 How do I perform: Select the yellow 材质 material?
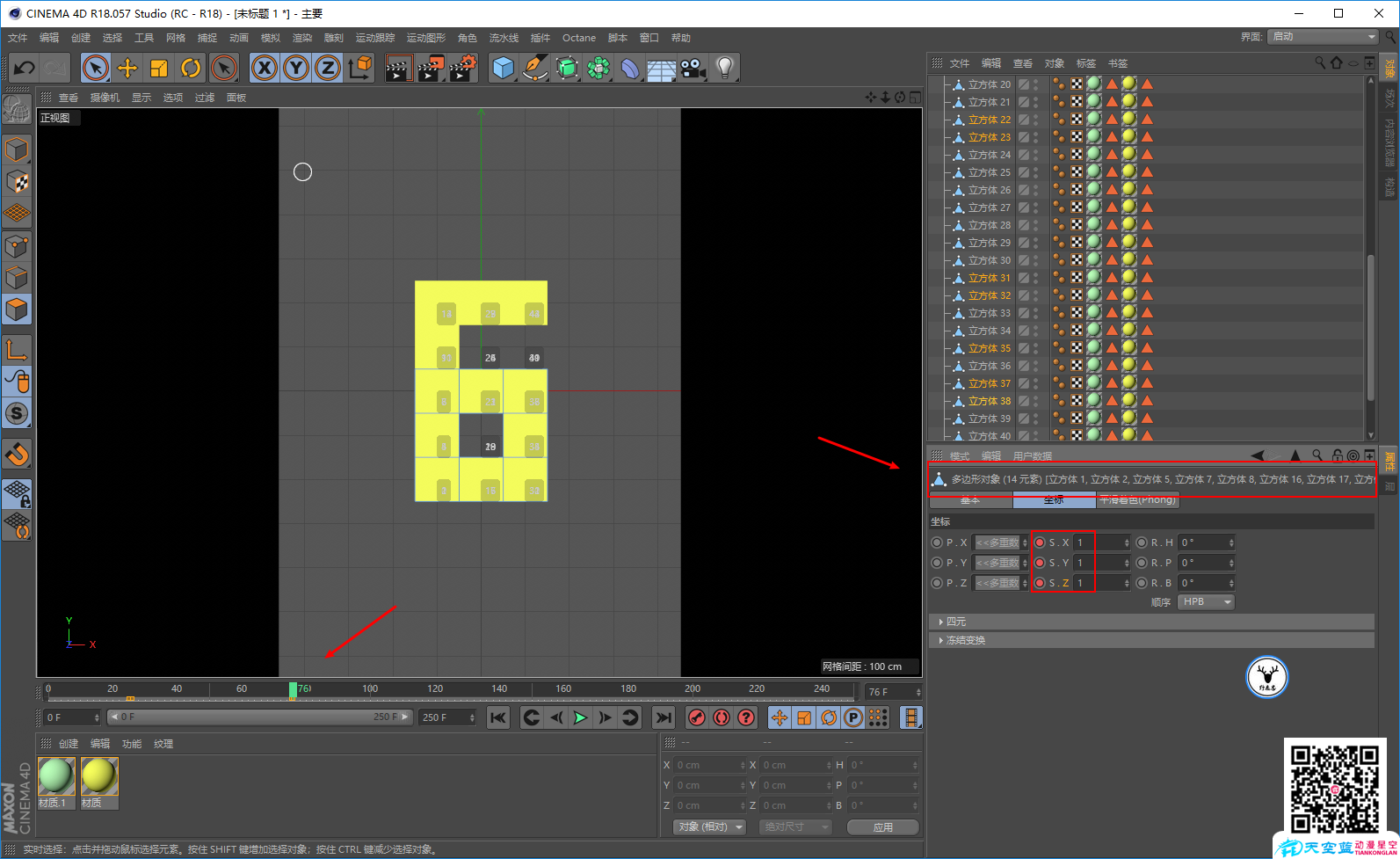click(x=98, y=776)
